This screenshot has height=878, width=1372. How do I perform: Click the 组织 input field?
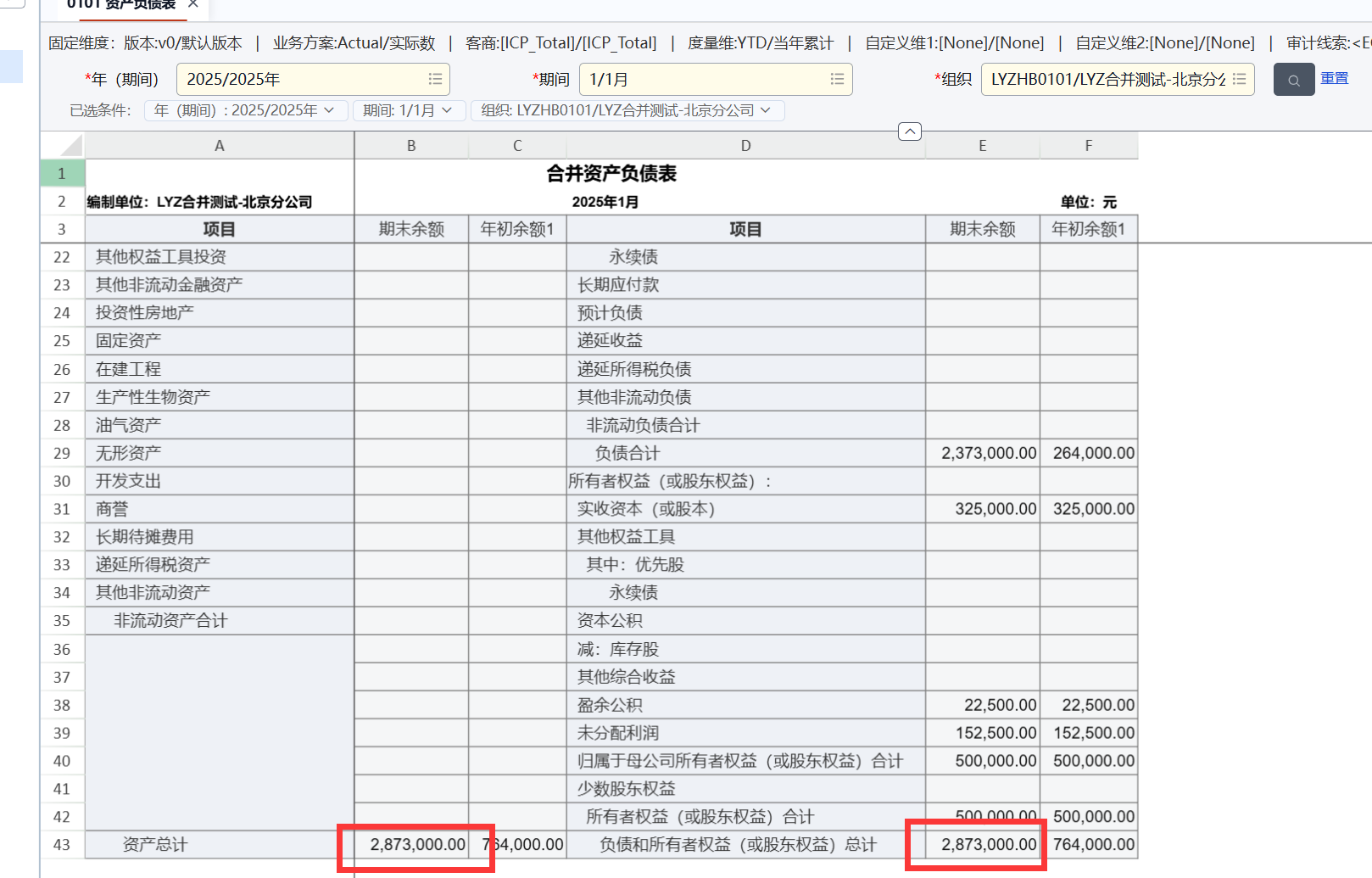[x=1107, y=79]
